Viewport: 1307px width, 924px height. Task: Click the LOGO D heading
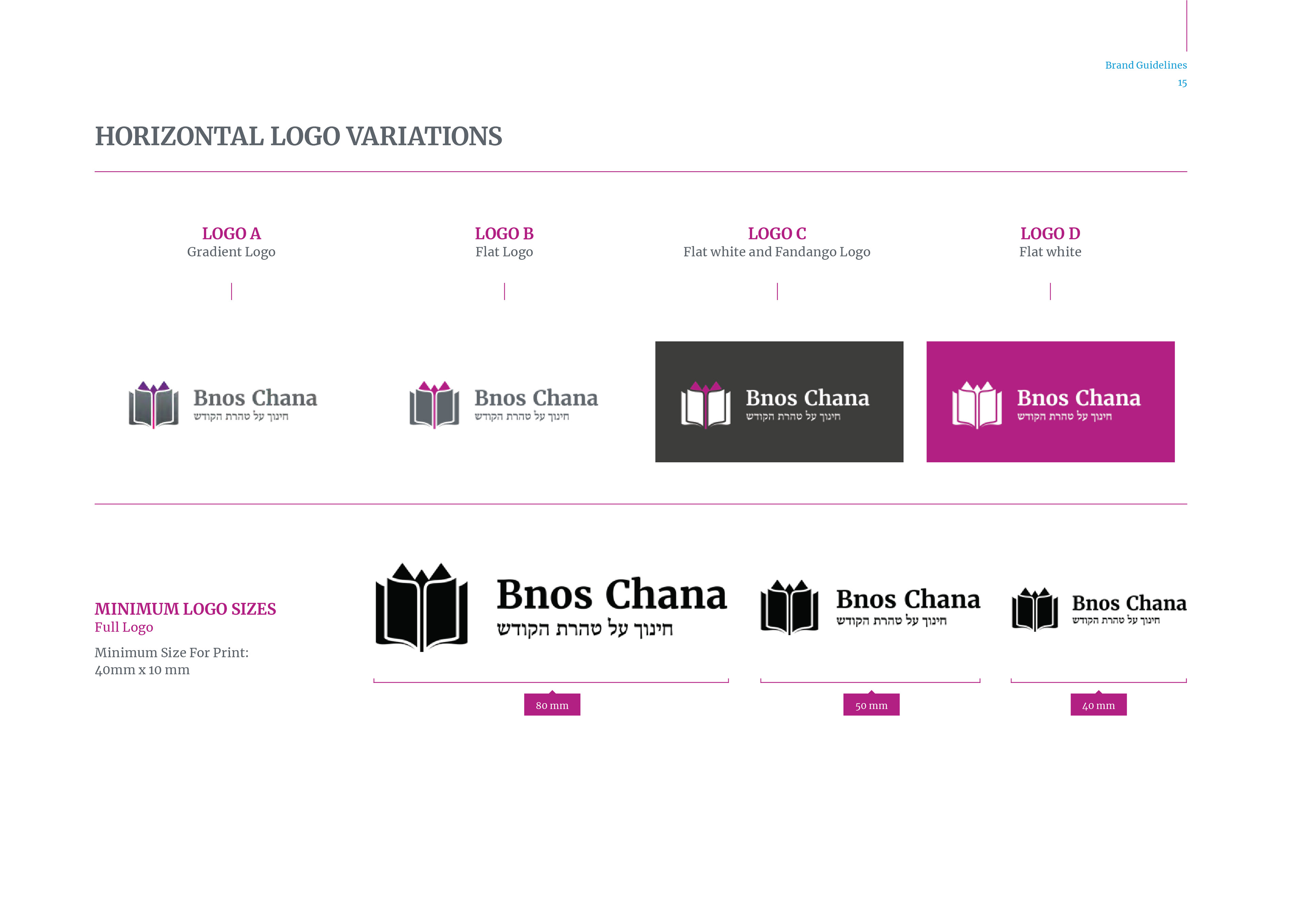pos(1050,233)
